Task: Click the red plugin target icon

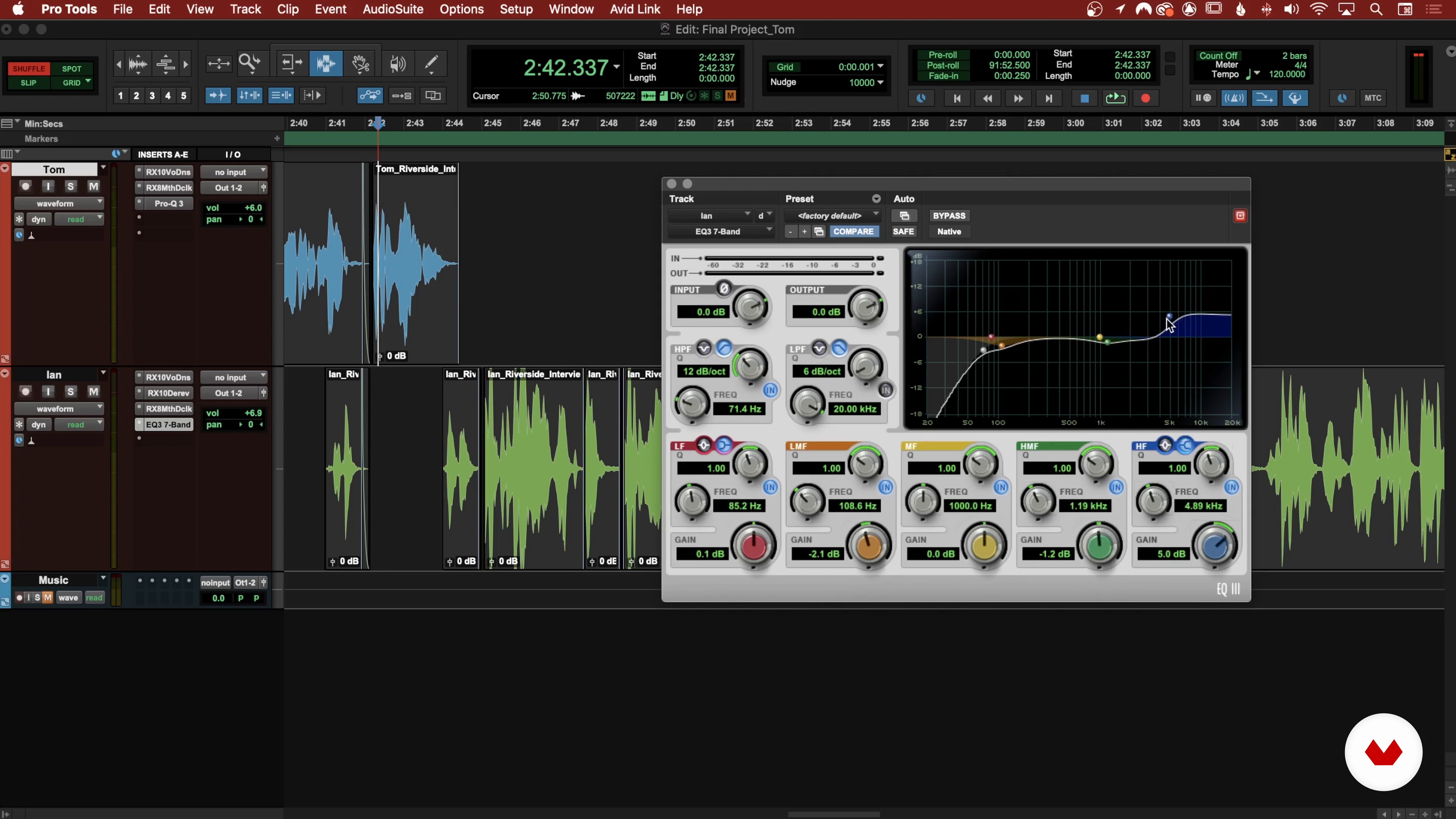Action: pos(1240,215)
